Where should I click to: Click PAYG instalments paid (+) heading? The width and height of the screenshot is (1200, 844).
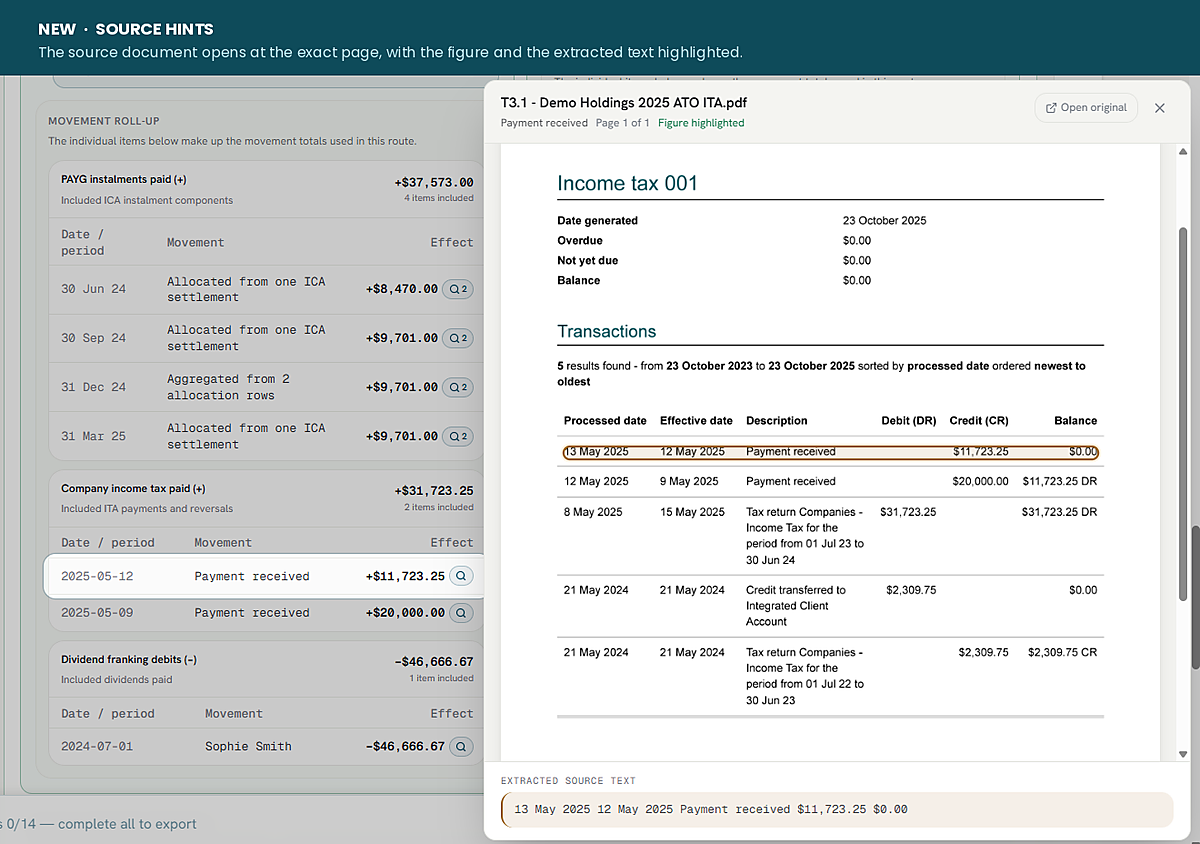[x=124, y=180]
